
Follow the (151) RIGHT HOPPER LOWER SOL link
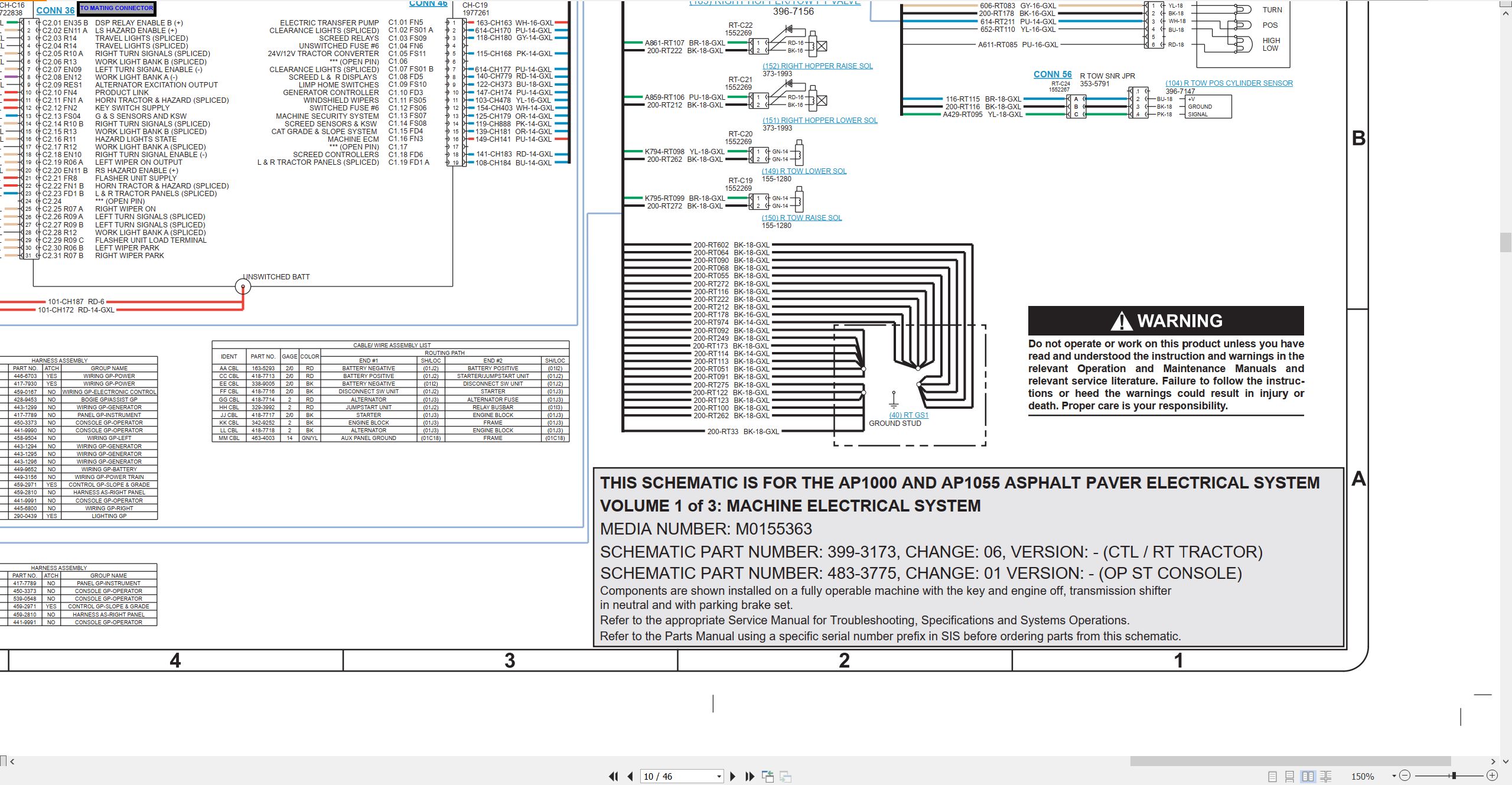point(820,120)
